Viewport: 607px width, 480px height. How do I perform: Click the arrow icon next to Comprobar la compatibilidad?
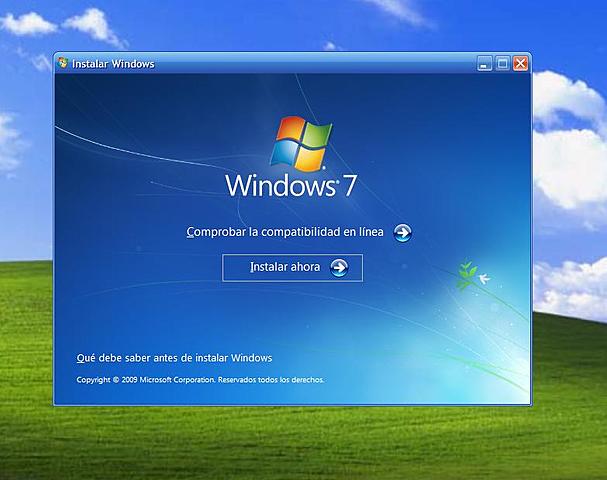tap(403, 233)
